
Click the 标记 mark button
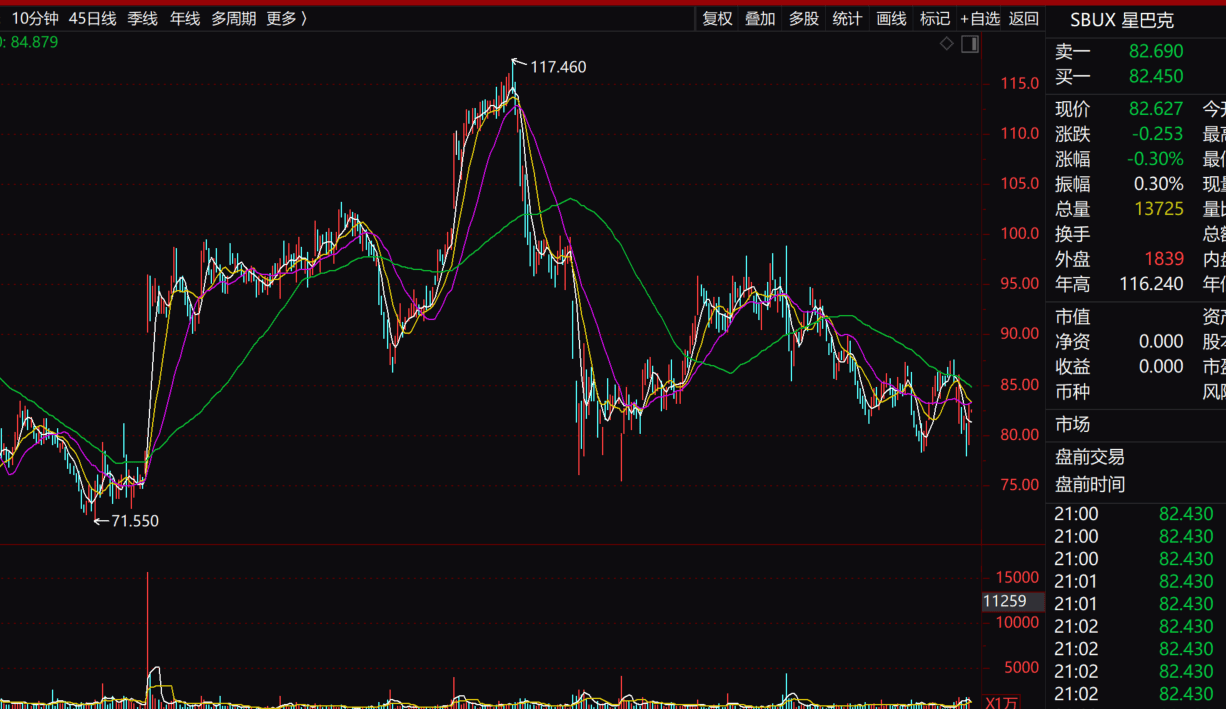(934, 18)
